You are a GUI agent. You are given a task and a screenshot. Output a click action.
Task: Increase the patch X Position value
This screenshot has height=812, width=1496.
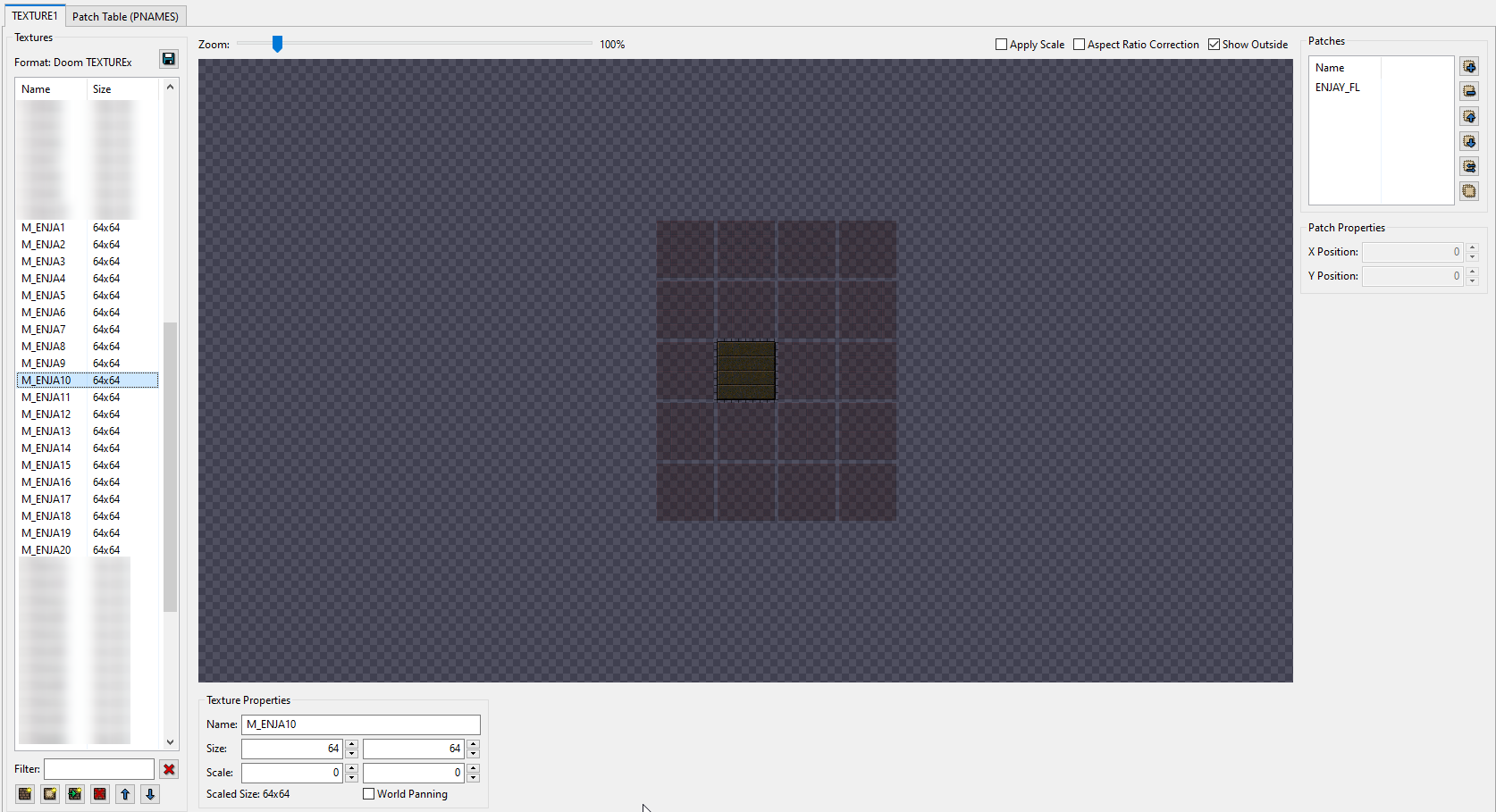1472,247
